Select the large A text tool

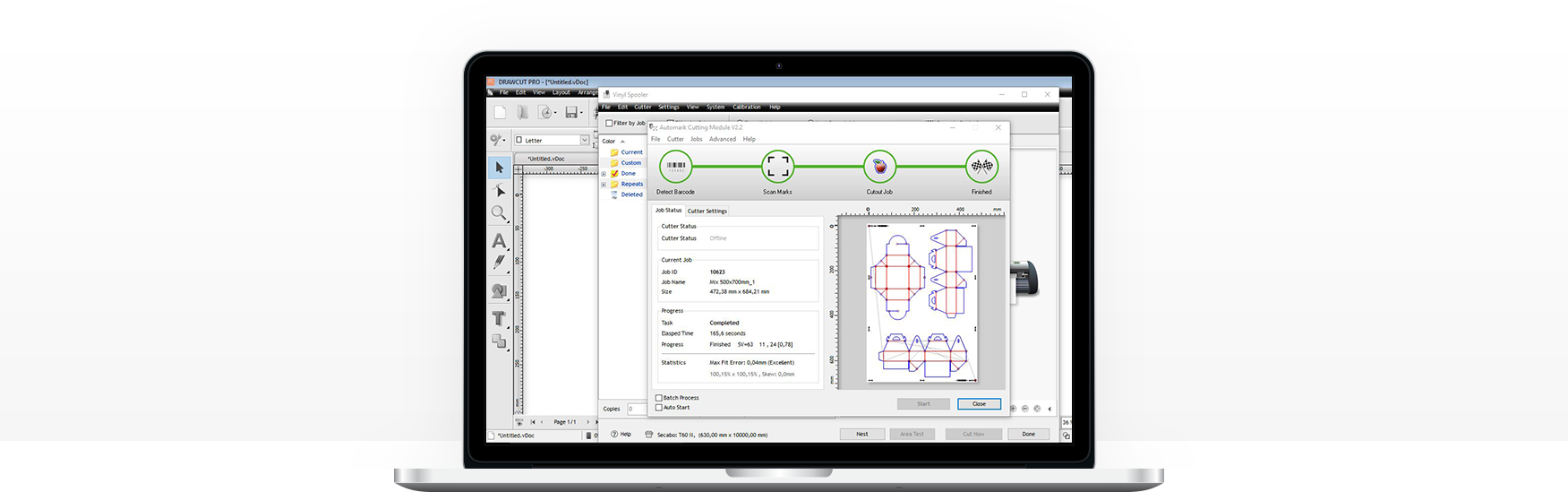(499, 241)
